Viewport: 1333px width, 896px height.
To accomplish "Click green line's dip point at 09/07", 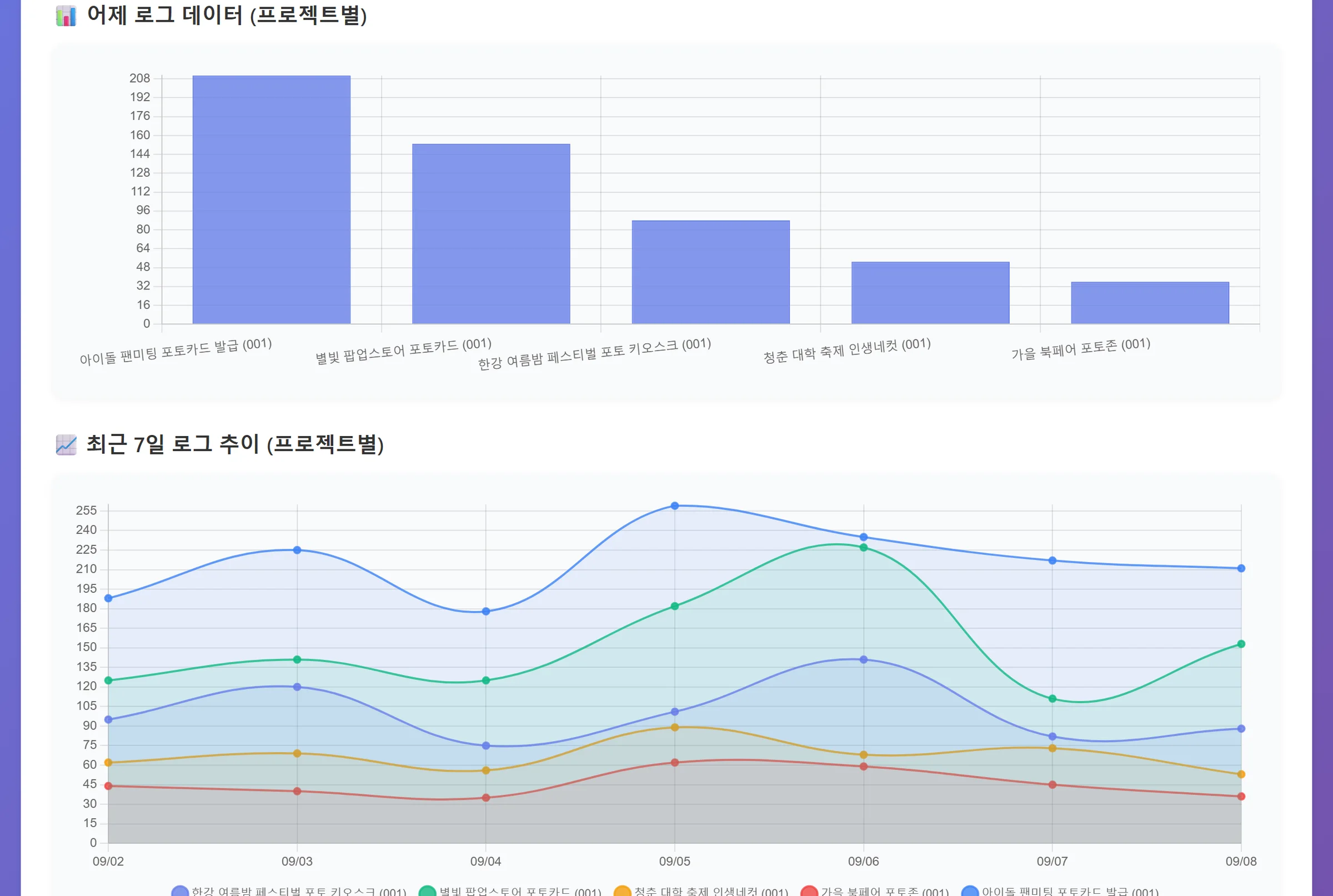I will pos(1053,699).
